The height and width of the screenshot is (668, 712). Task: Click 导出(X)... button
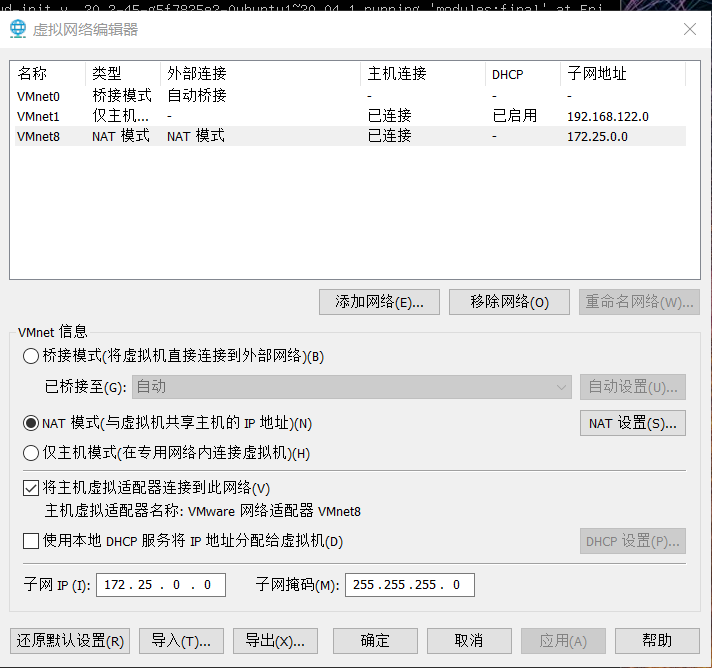pos(275,641)
